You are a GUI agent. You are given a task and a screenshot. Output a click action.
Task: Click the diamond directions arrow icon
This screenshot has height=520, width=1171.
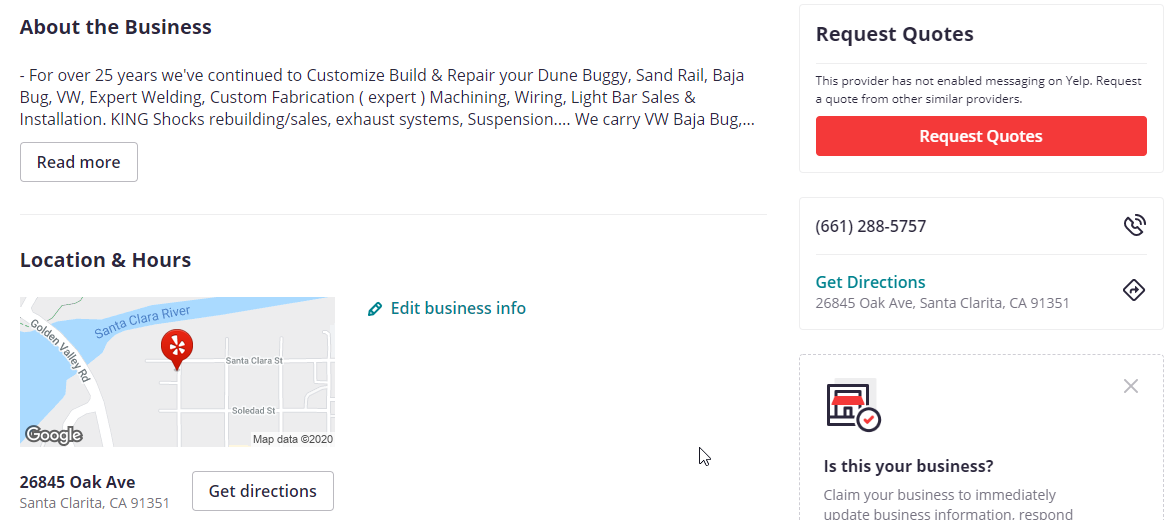(x=1134, y=290)
